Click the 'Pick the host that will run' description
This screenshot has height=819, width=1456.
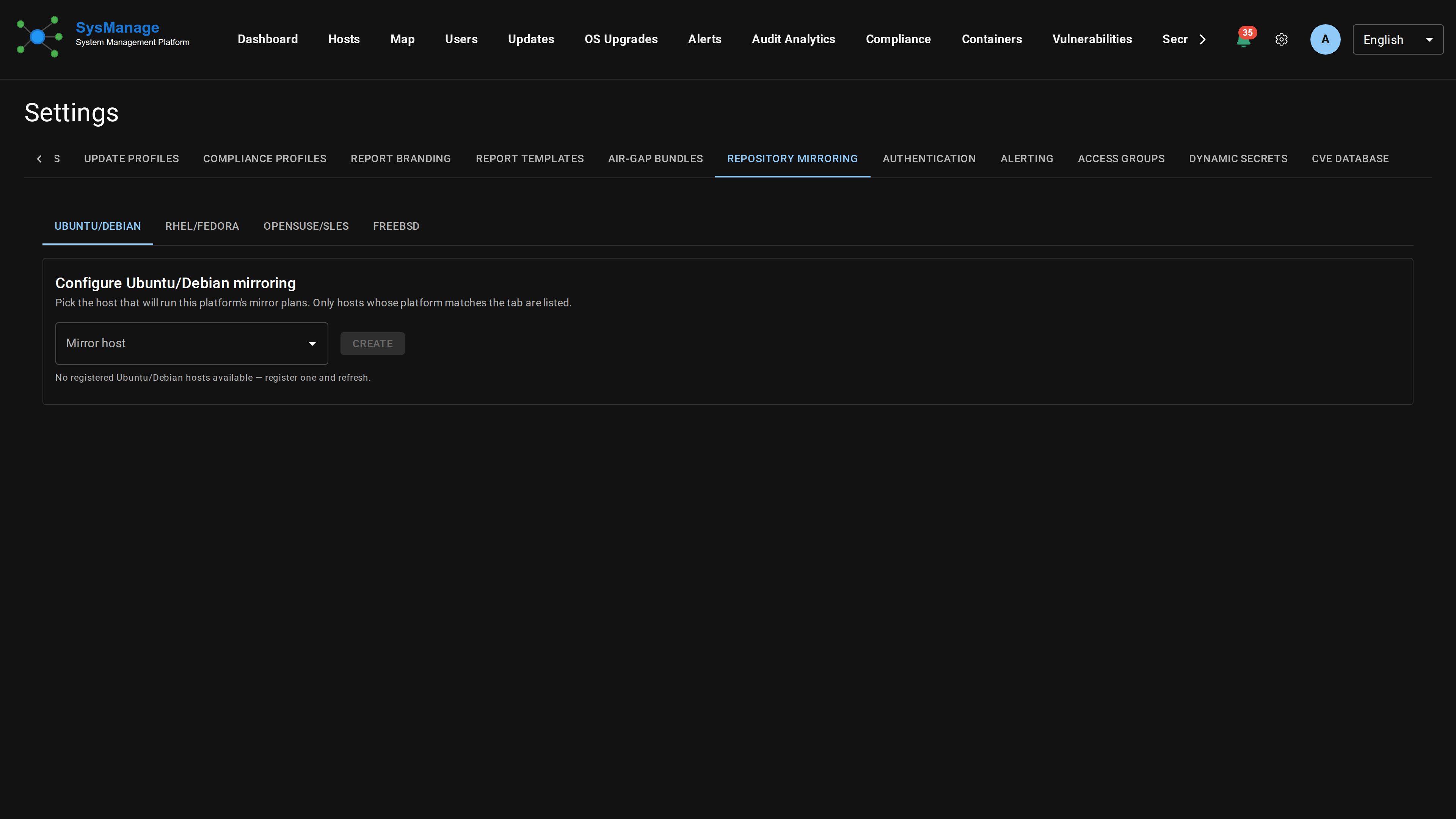313,303
